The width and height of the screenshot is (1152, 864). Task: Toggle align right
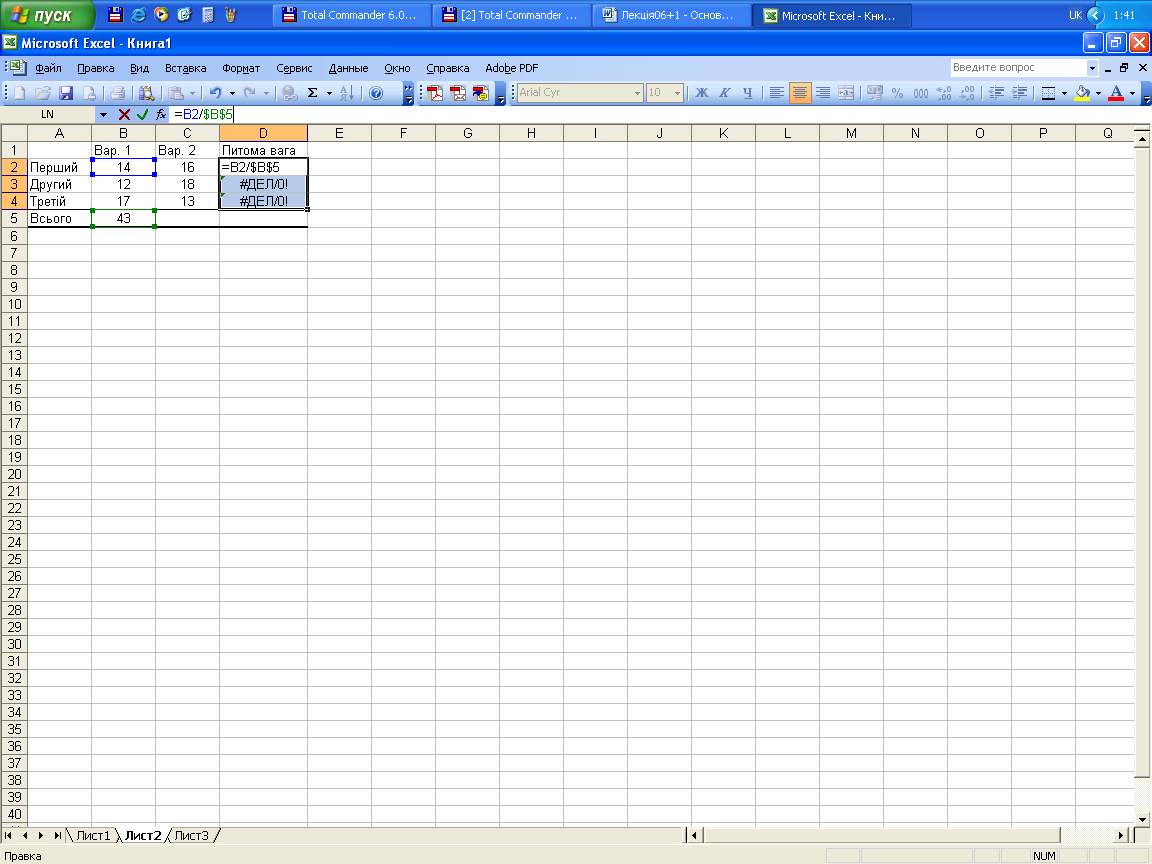coord(823,93)
